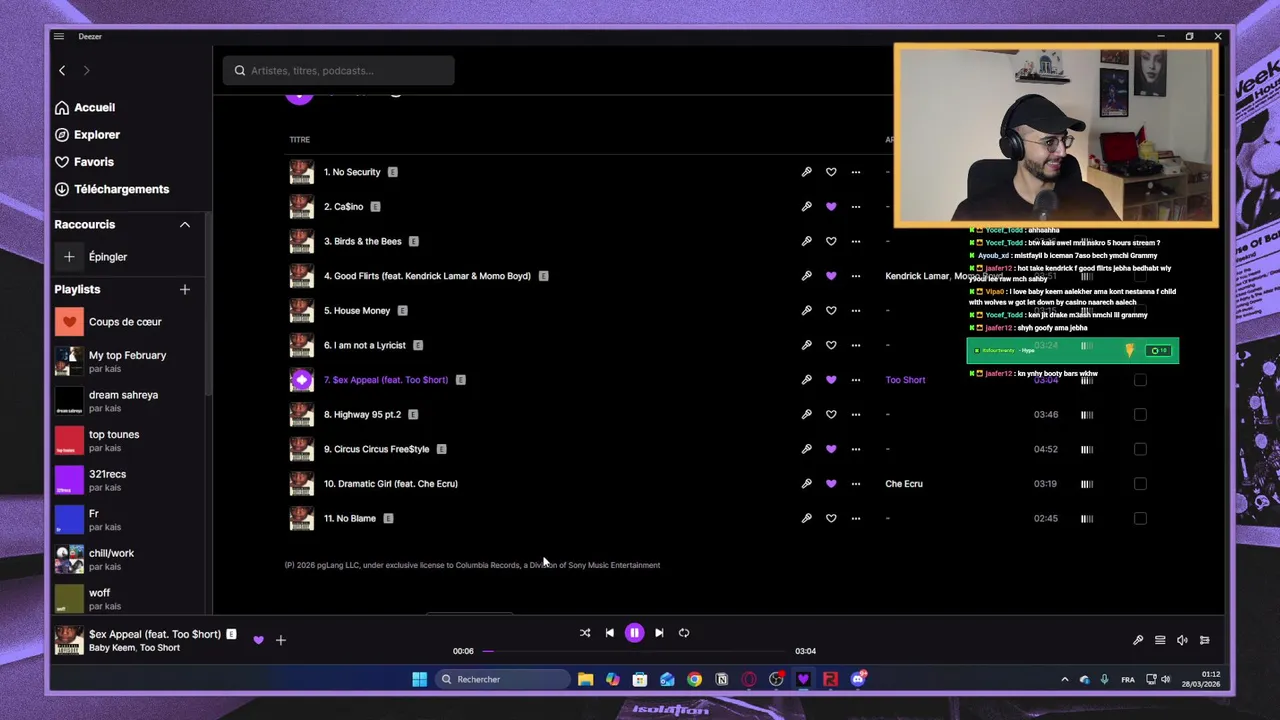Open more options for No Blame
Viewport: 1280px width, 720px height.
coord(855,518)
